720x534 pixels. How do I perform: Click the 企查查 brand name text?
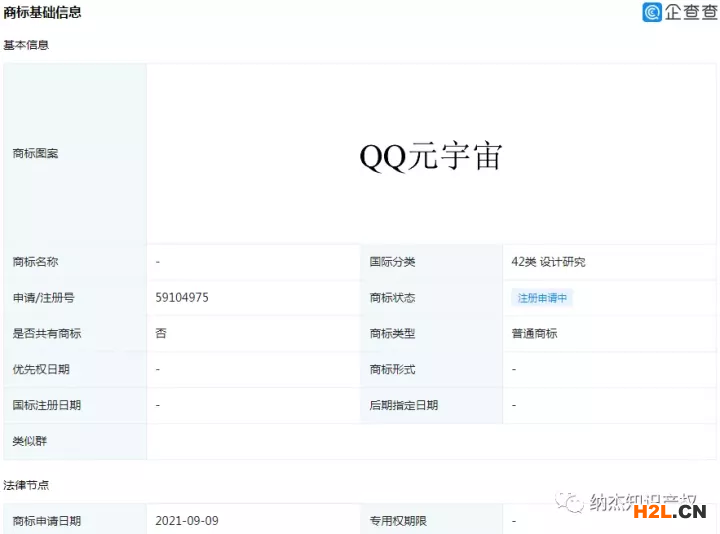(x=691, y=13)
